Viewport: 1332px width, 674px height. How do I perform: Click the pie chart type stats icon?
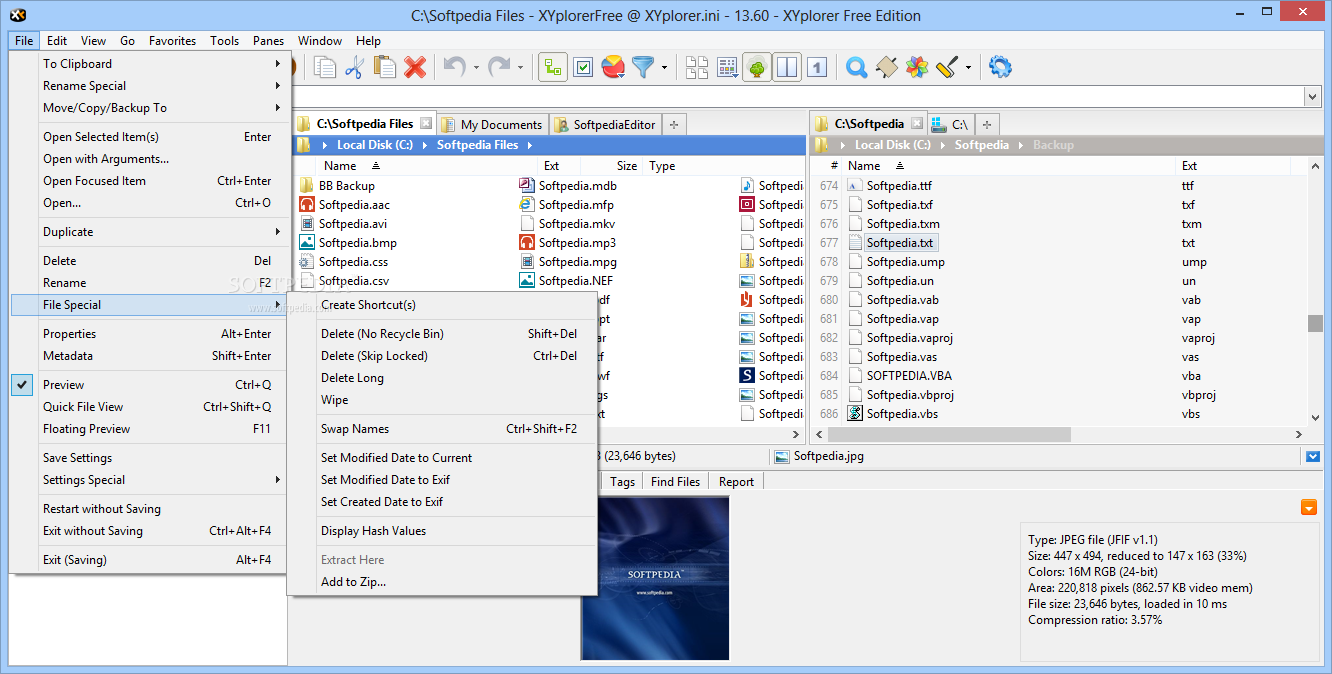(613, 67)
